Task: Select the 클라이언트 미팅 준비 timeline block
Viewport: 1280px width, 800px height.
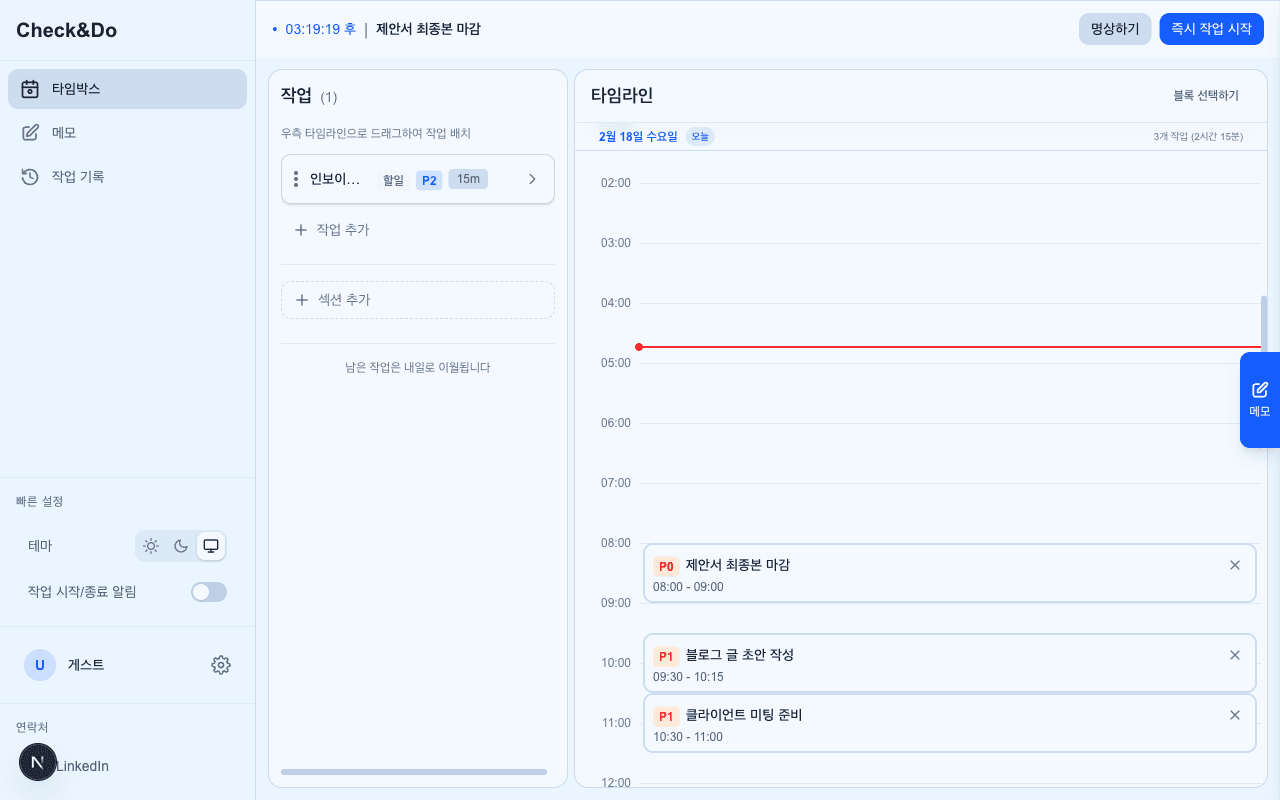Action: point(949,723)
